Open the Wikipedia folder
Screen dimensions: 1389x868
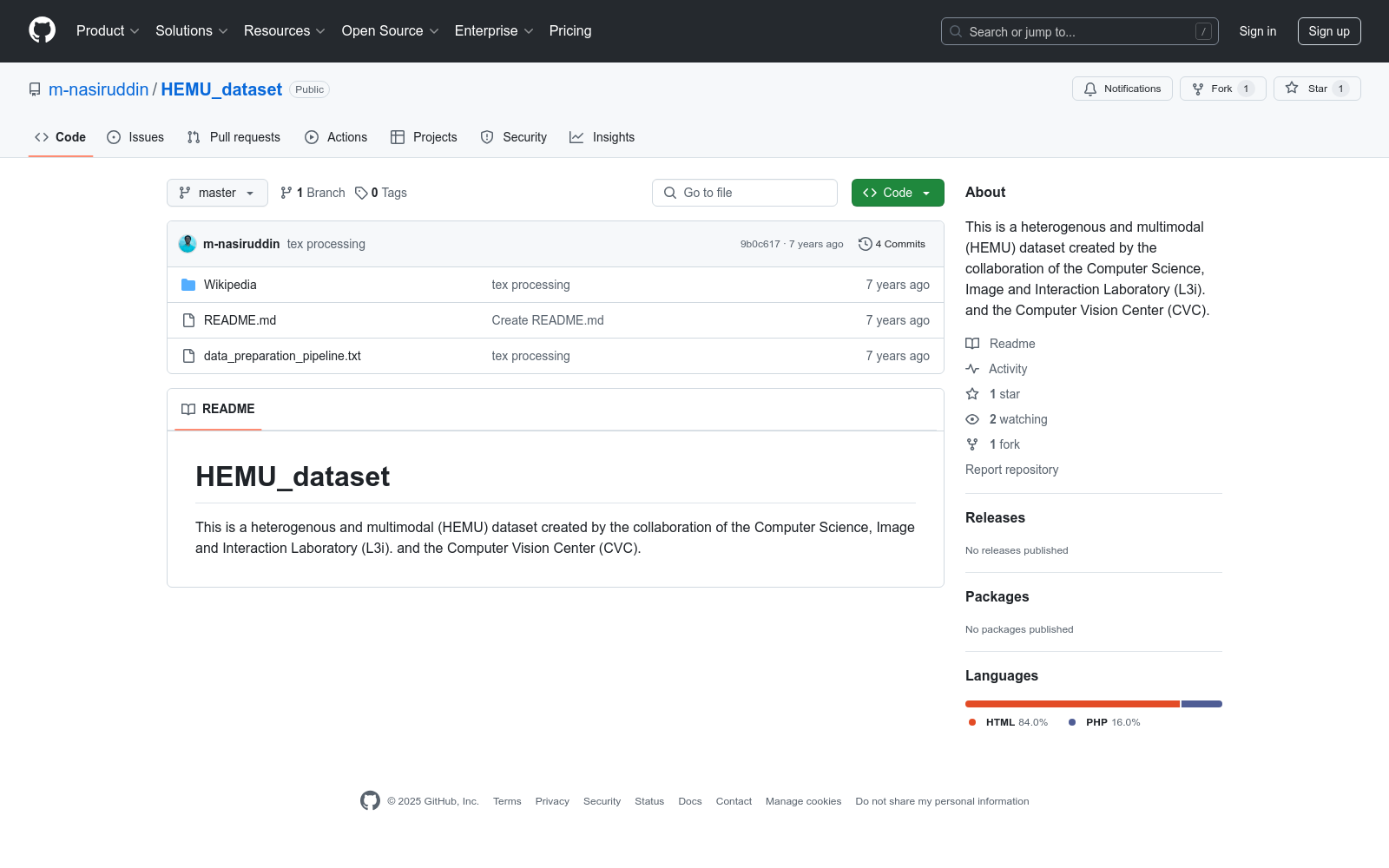[x=230, y=285]
